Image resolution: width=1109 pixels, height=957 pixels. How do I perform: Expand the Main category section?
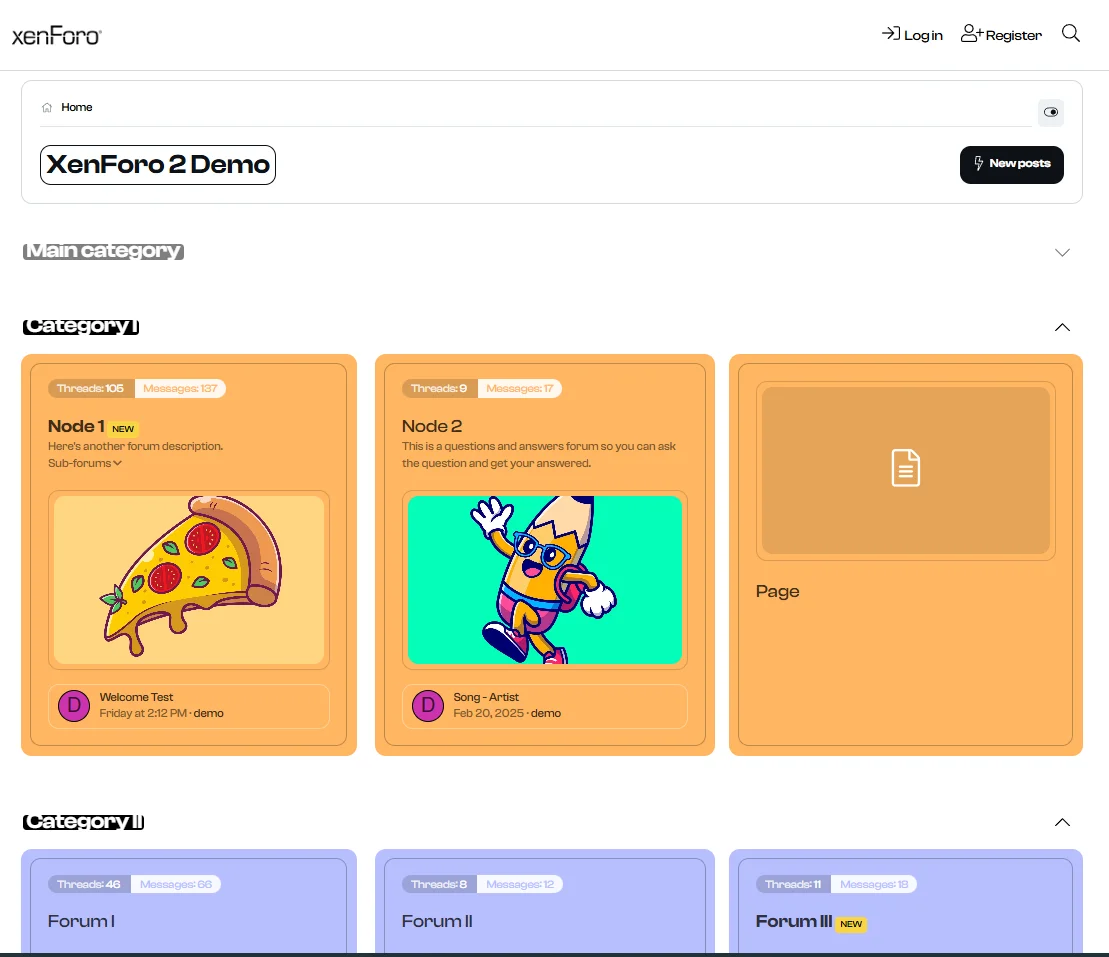click(1062, 252)
